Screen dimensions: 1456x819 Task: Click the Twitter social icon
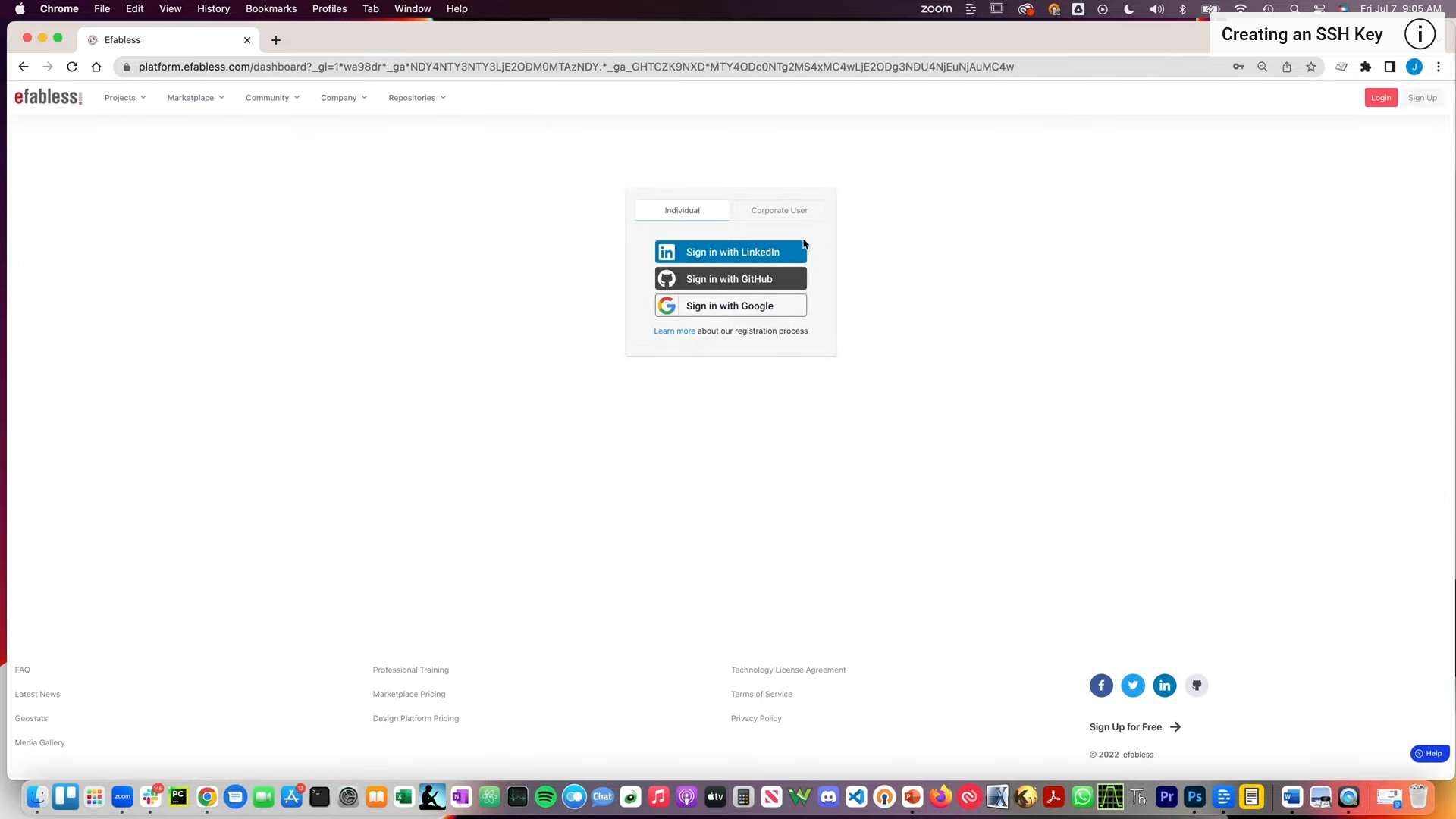click(x=1133, y=686)
